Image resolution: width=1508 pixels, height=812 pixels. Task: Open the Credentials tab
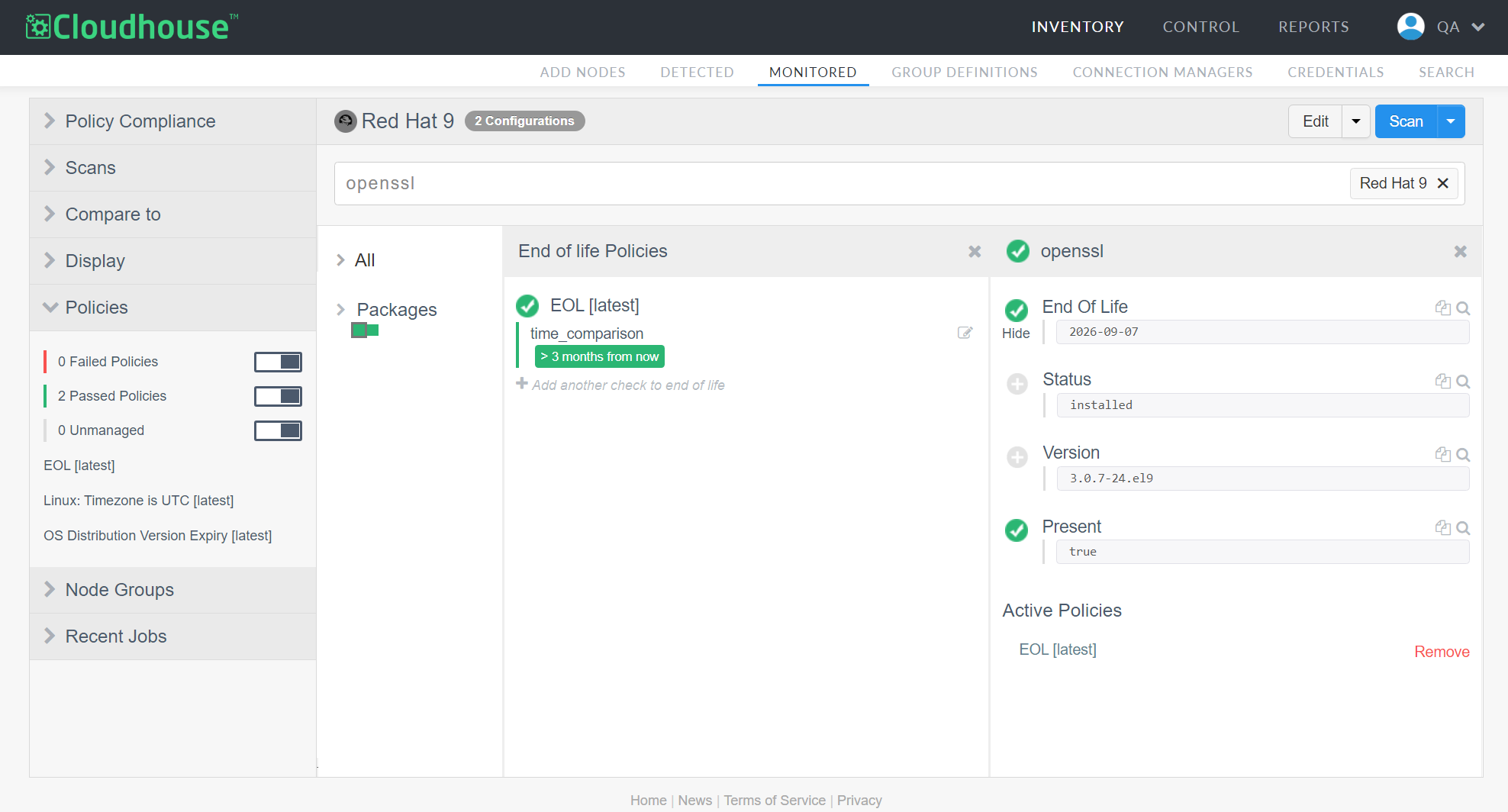1336,72
